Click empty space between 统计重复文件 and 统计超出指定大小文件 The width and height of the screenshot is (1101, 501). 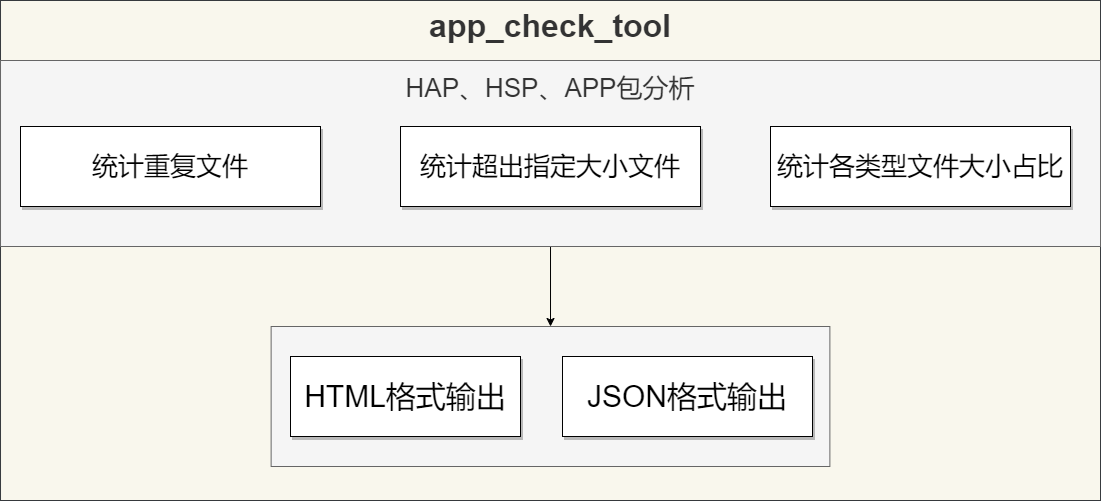tap(360, 166)
